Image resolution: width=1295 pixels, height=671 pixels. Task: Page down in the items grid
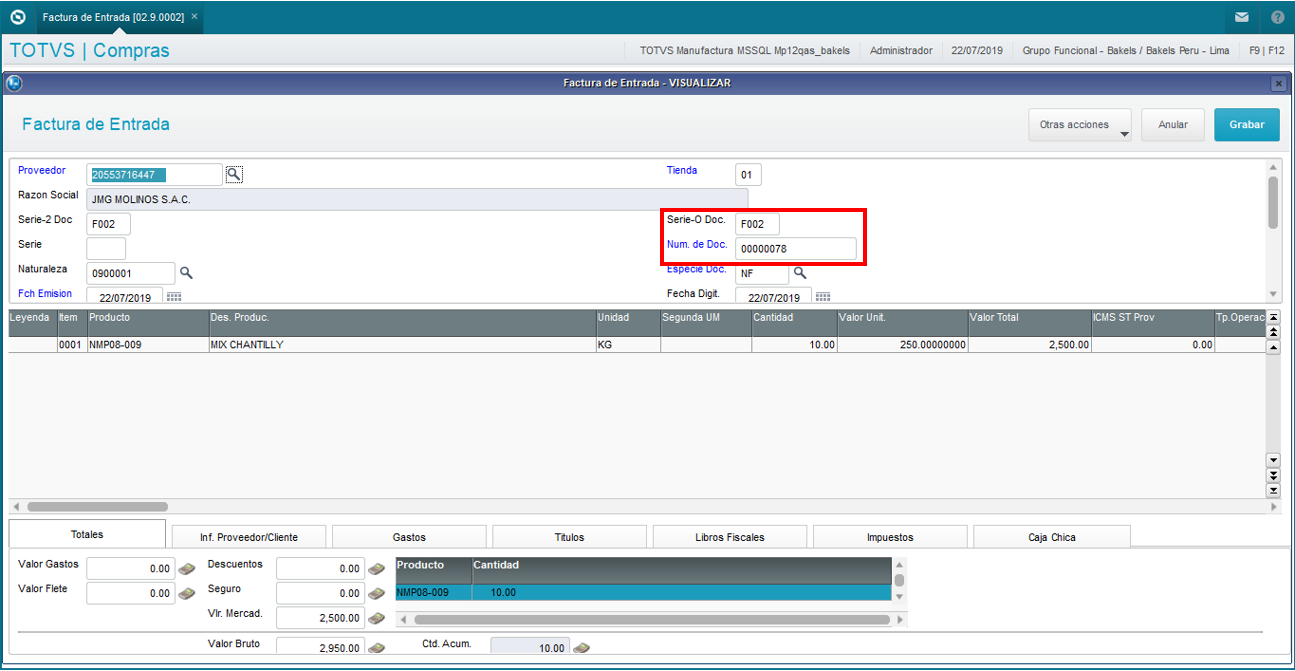1273,475
